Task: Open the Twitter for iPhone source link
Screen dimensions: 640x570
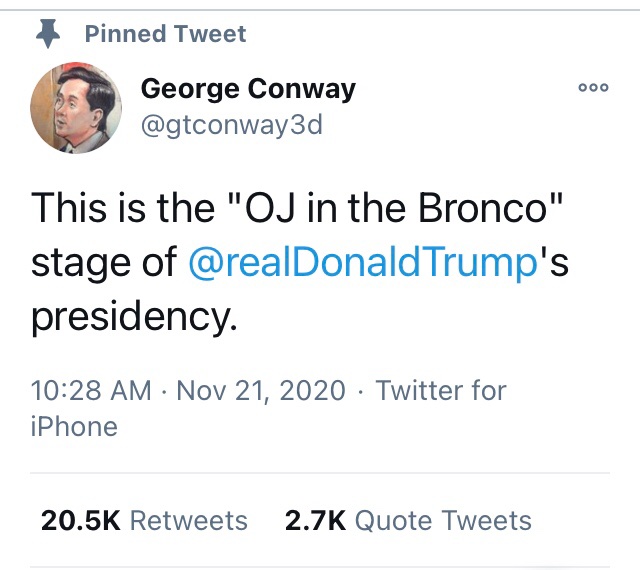Action: [440, 389]
